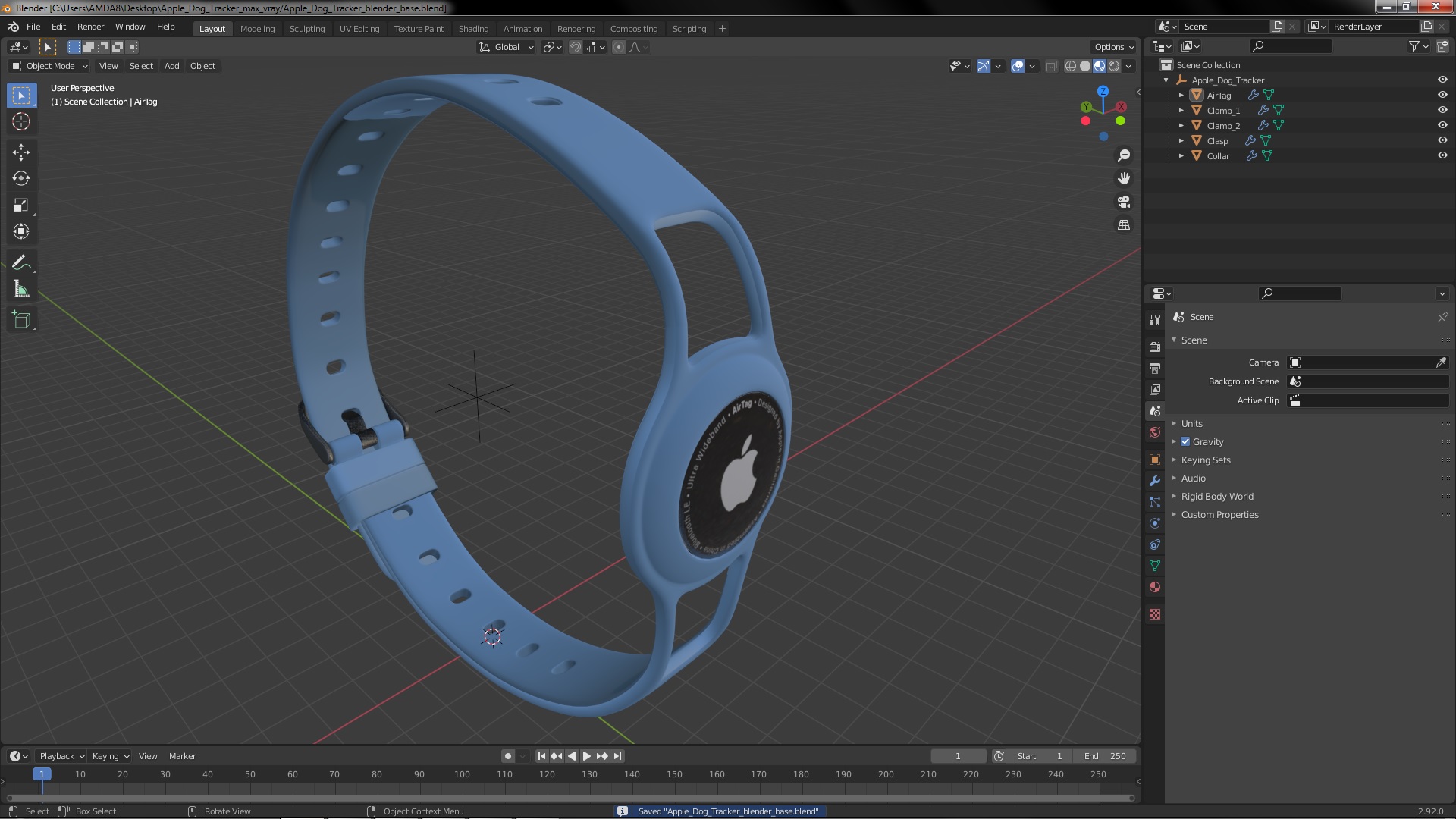Select the Add Cube tool

click(x=21, y=320)
